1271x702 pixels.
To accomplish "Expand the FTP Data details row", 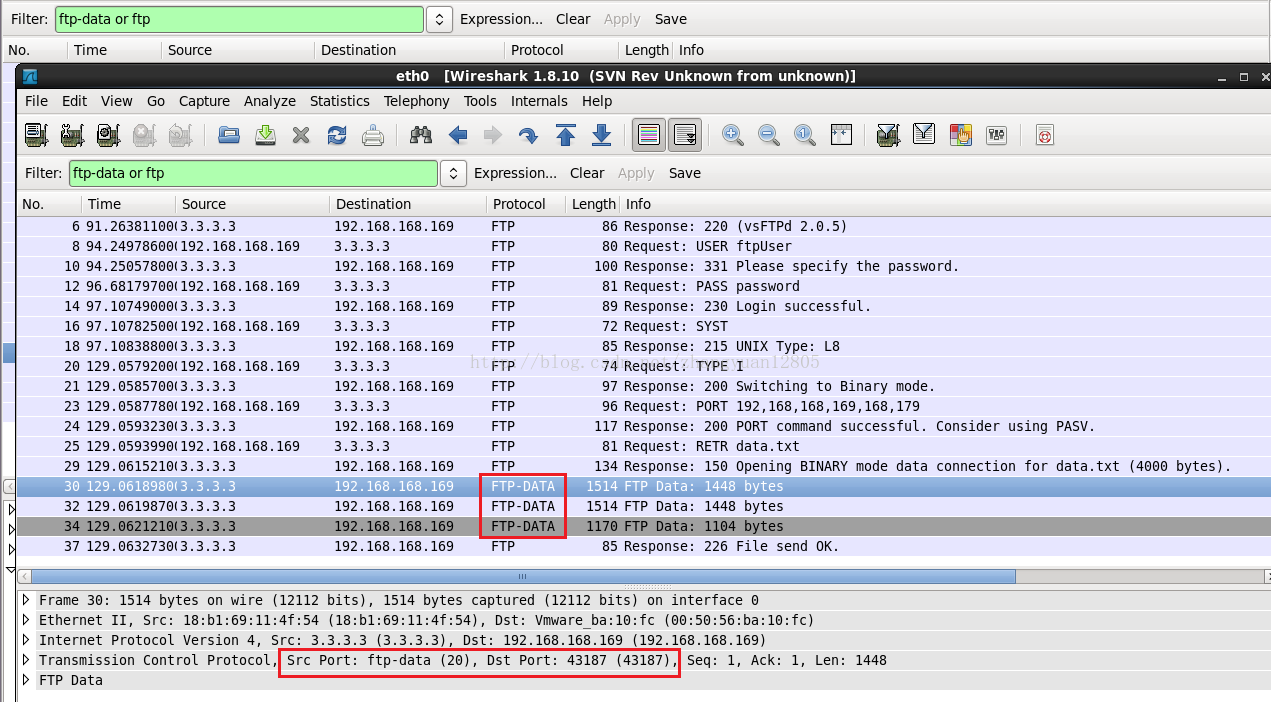I will click(x=27, y=680).
